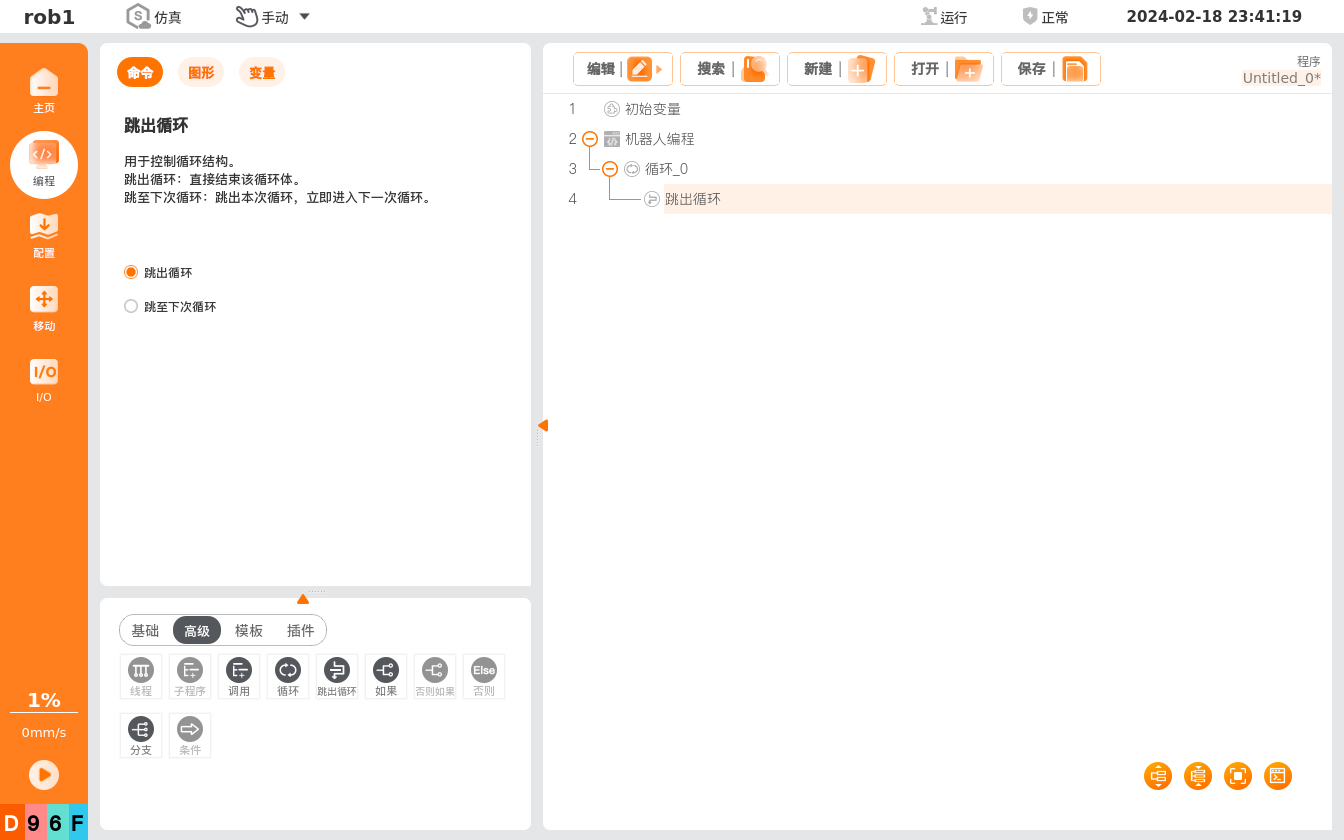This screenshot has height=840, width=1344.
Task: Insert the 否则如果 else-if command
Action: [x=435, y=677]
